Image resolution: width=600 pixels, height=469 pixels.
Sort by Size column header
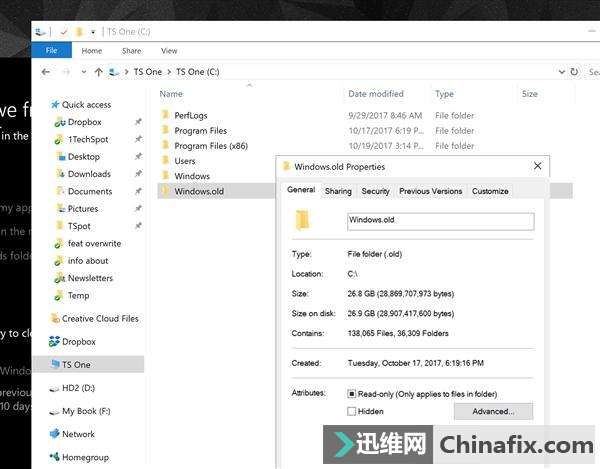pos(530,94)
